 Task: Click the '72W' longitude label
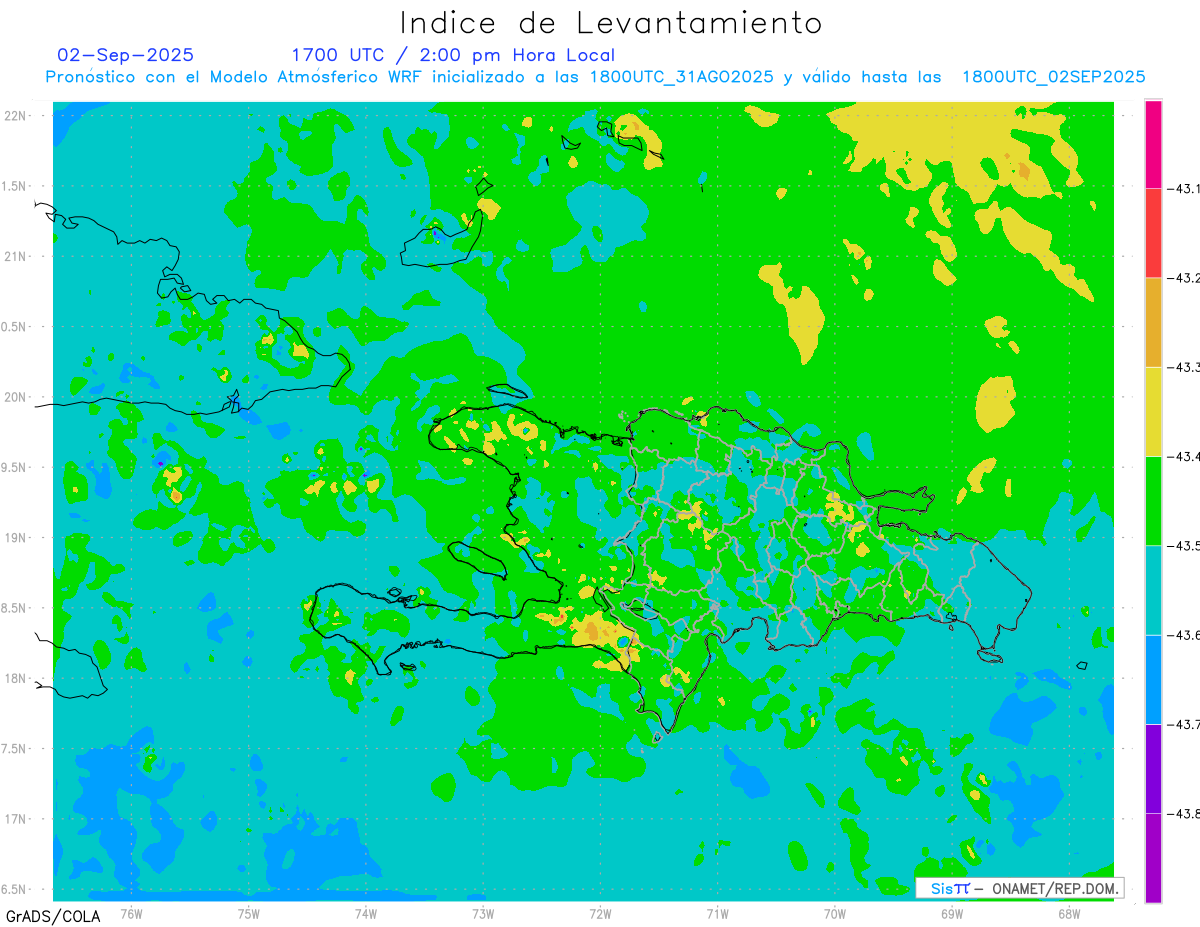(600, 913)
